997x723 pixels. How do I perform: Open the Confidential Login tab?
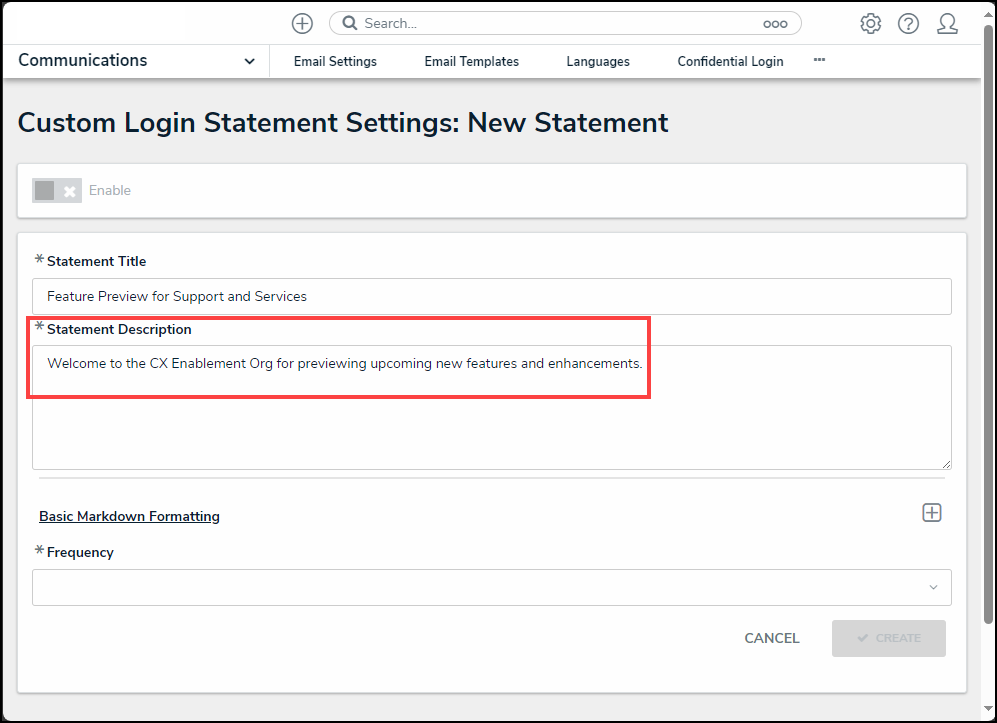[x=730, y=62]
